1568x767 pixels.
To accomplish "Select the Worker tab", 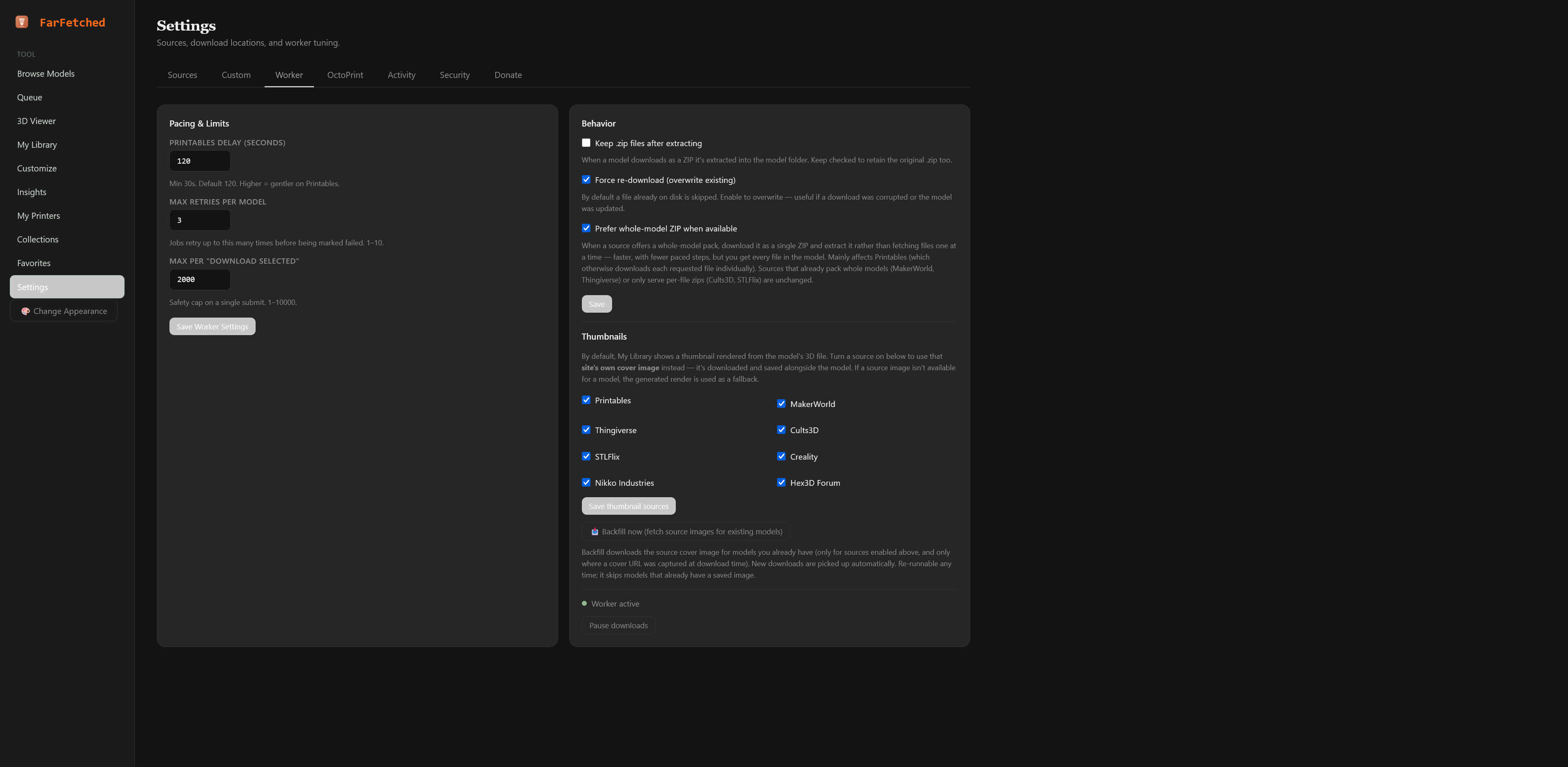I will [x=289, y=75].
